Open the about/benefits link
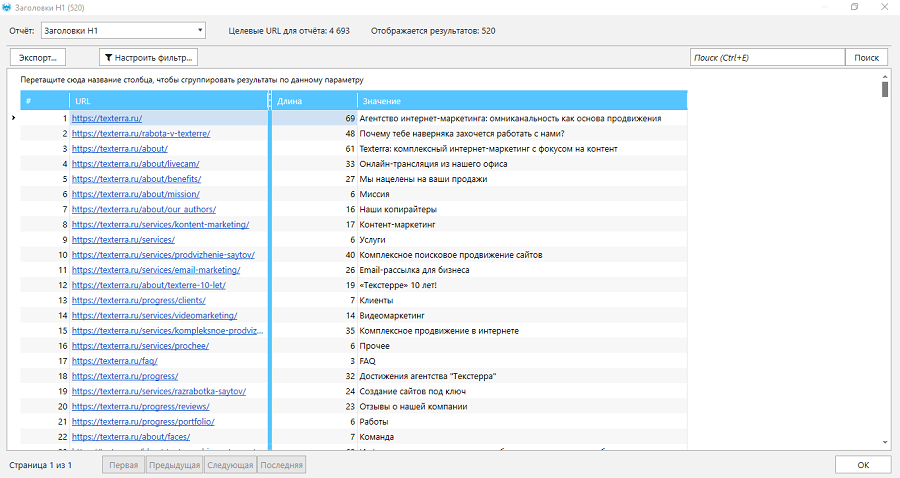900x478 pixels. point(136,179)
